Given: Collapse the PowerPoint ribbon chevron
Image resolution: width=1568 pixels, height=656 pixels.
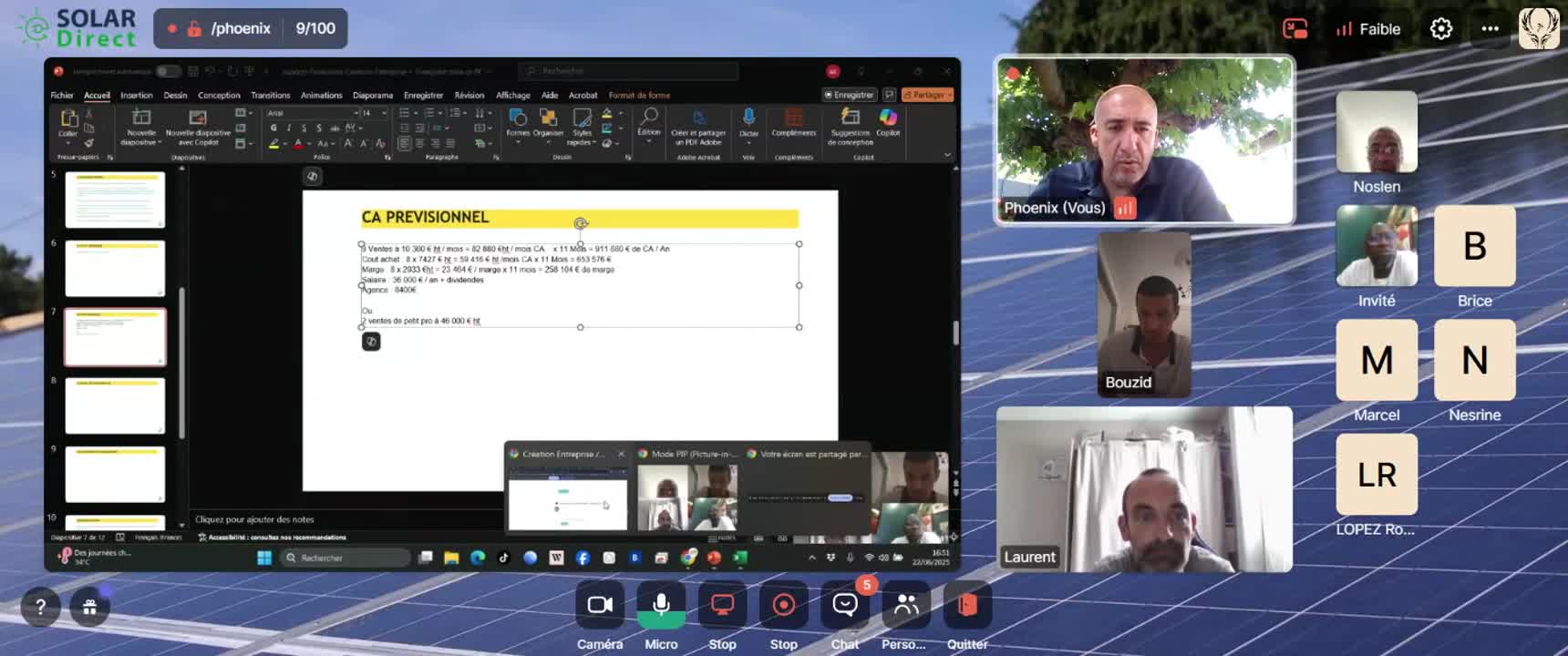Looking at the screenshot, I should coord(947,155).
